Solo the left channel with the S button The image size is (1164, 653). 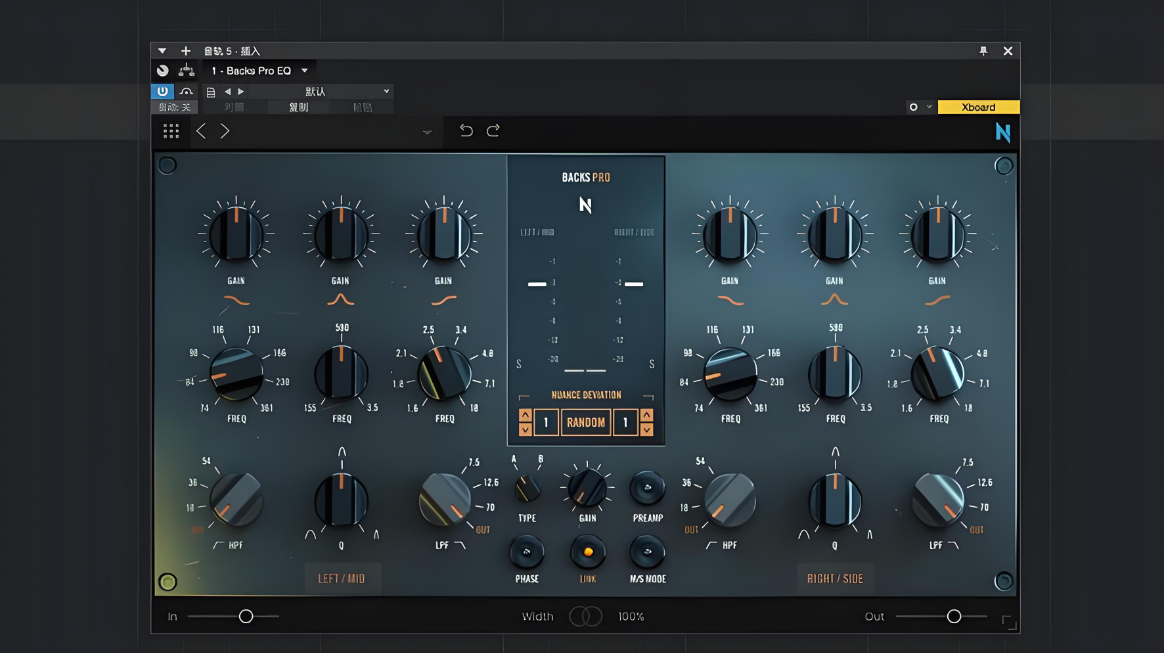tap(519, 364)
